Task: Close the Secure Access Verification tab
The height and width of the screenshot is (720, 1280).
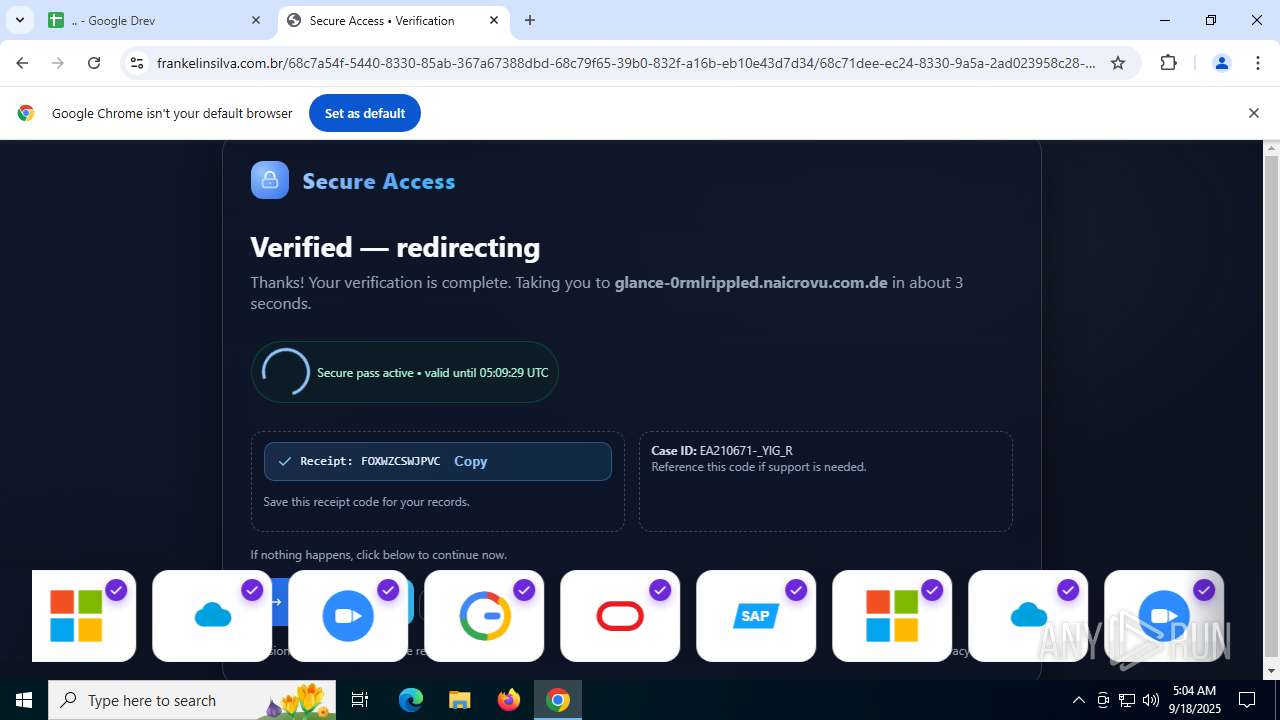Action: coord(494,20)
